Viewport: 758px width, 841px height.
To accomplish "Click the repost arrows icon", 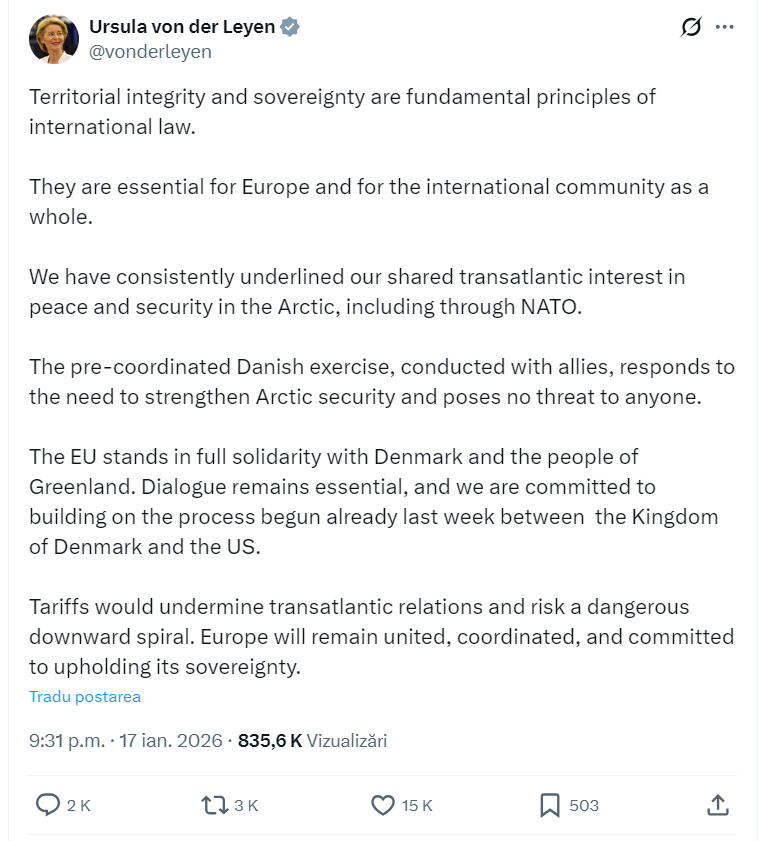I will (214, 805).
